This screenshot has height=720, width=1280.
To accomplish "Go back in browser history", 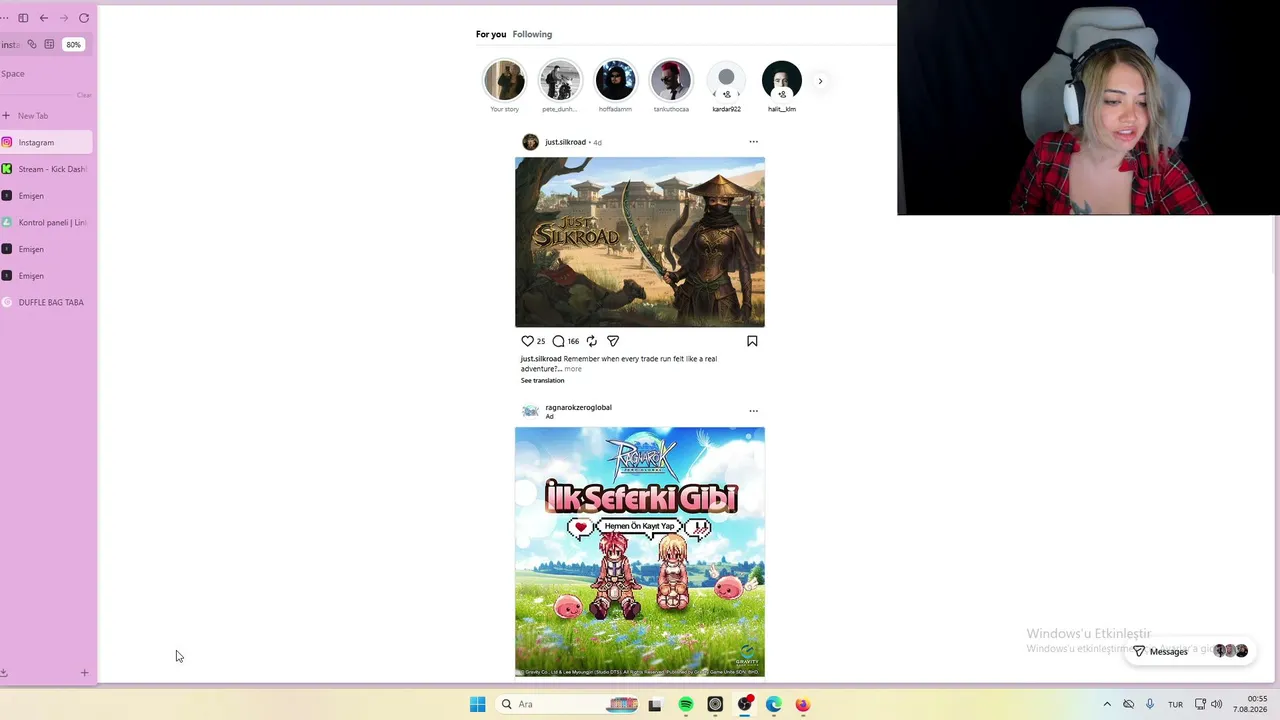I will tap(43, 18).
